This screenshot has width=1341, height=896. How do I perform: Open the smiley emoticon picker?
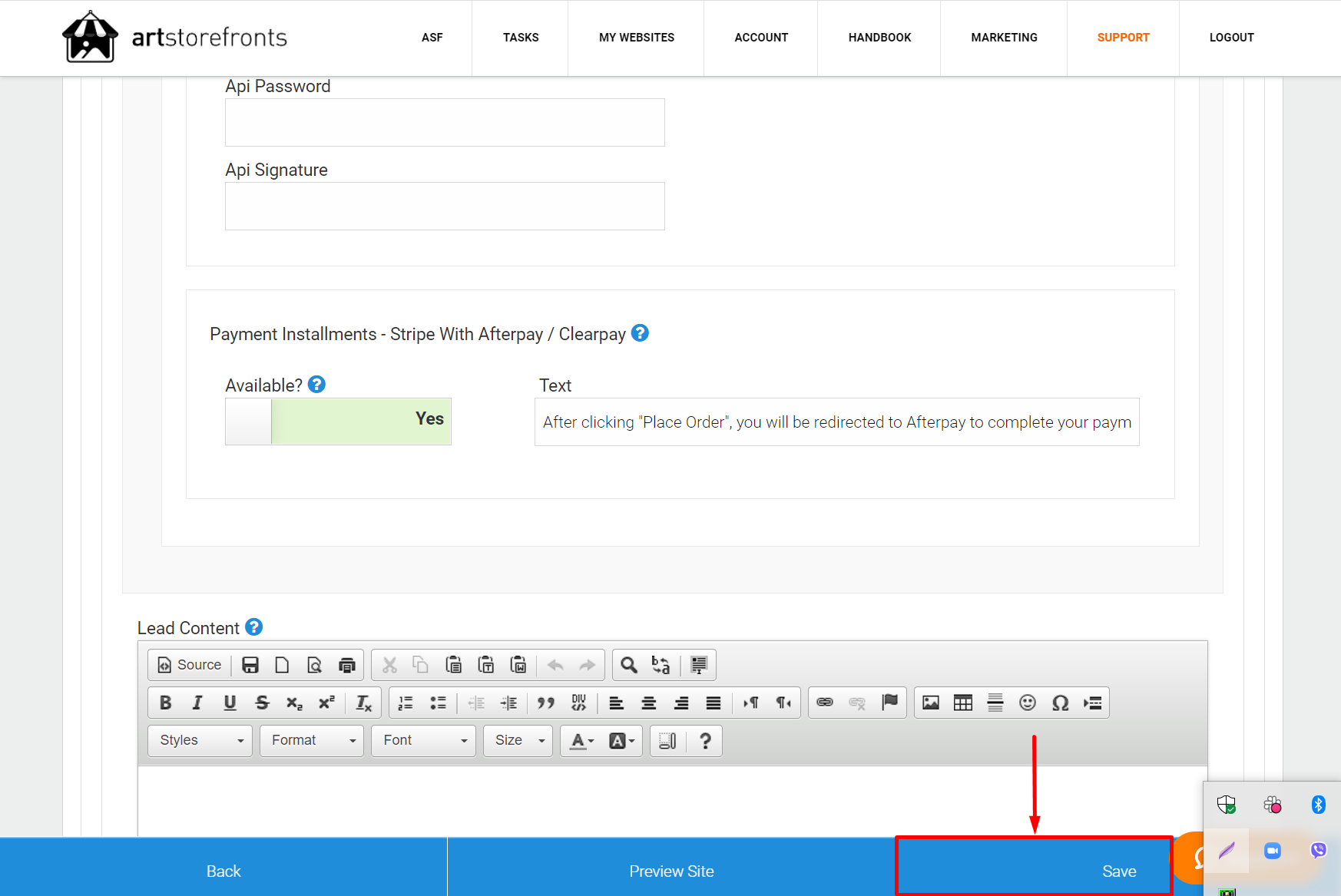1028,703
